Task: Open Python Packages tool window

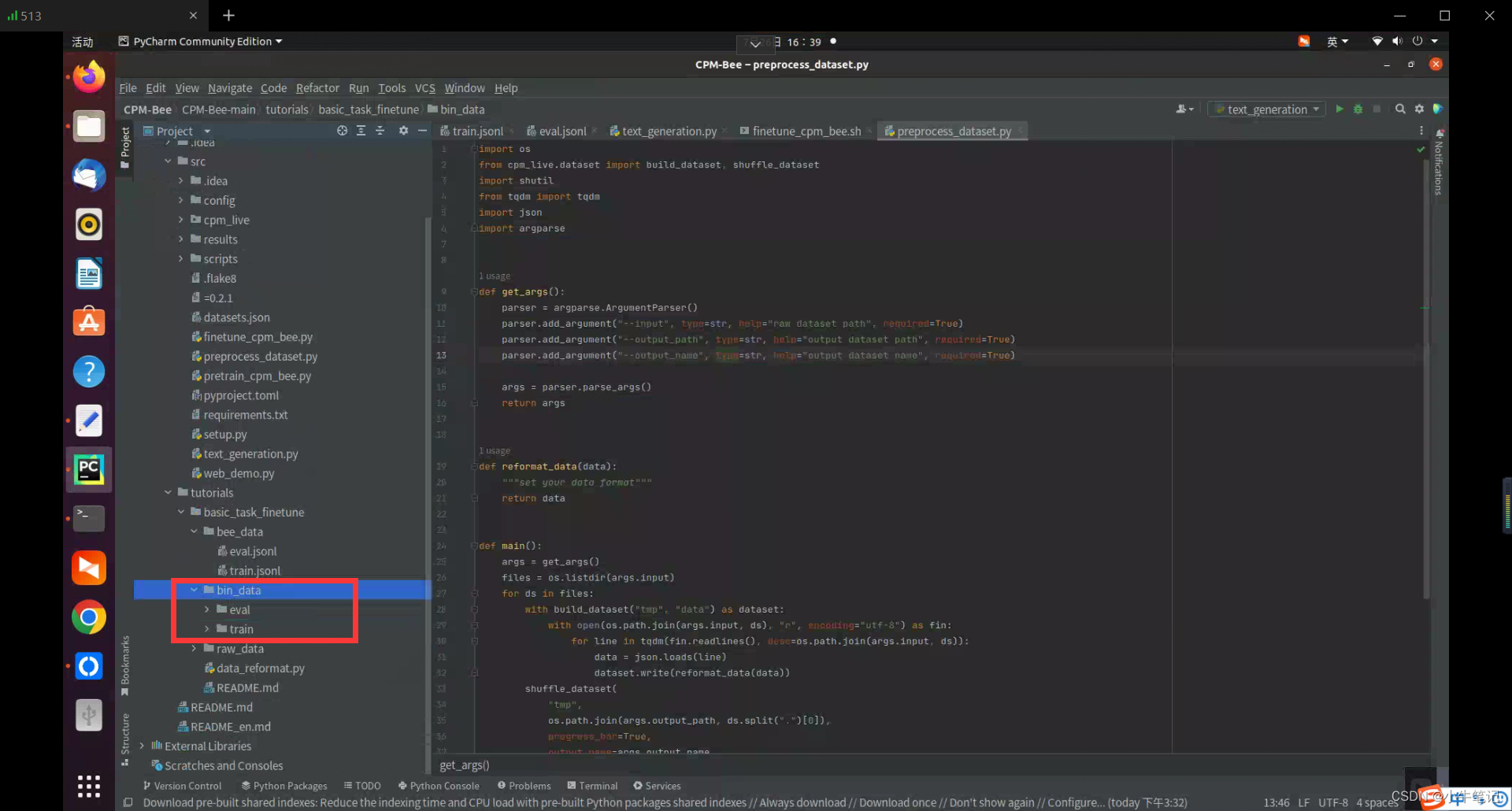Action: (x=284, y=786)
